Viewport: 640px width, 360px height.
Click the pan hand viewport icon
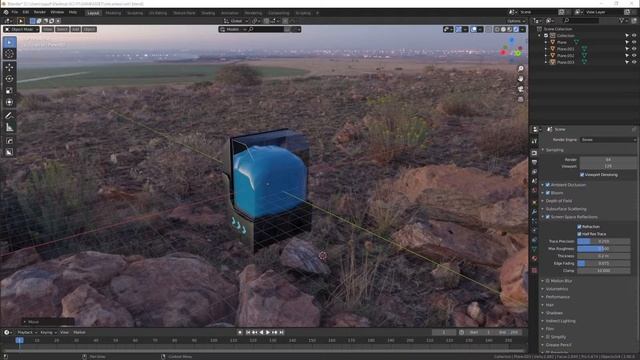click(520, 79)
